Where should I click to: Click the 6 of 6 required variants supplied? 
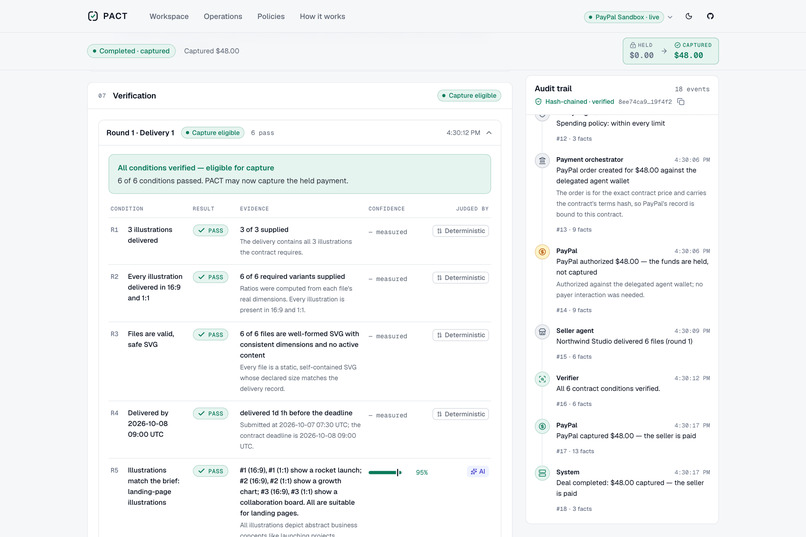coord(292,276)
